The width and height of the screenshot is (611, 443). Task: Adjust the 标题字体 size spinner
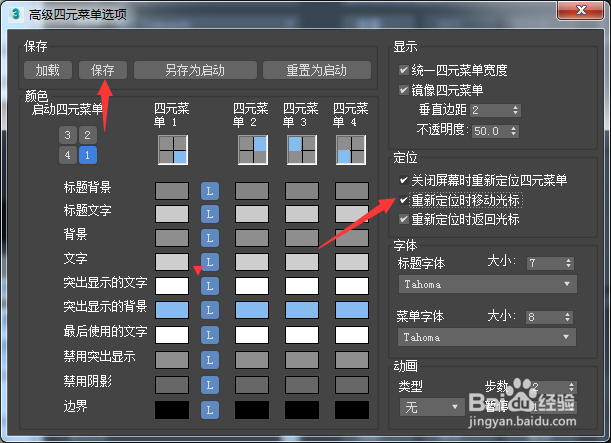point(569,263)
